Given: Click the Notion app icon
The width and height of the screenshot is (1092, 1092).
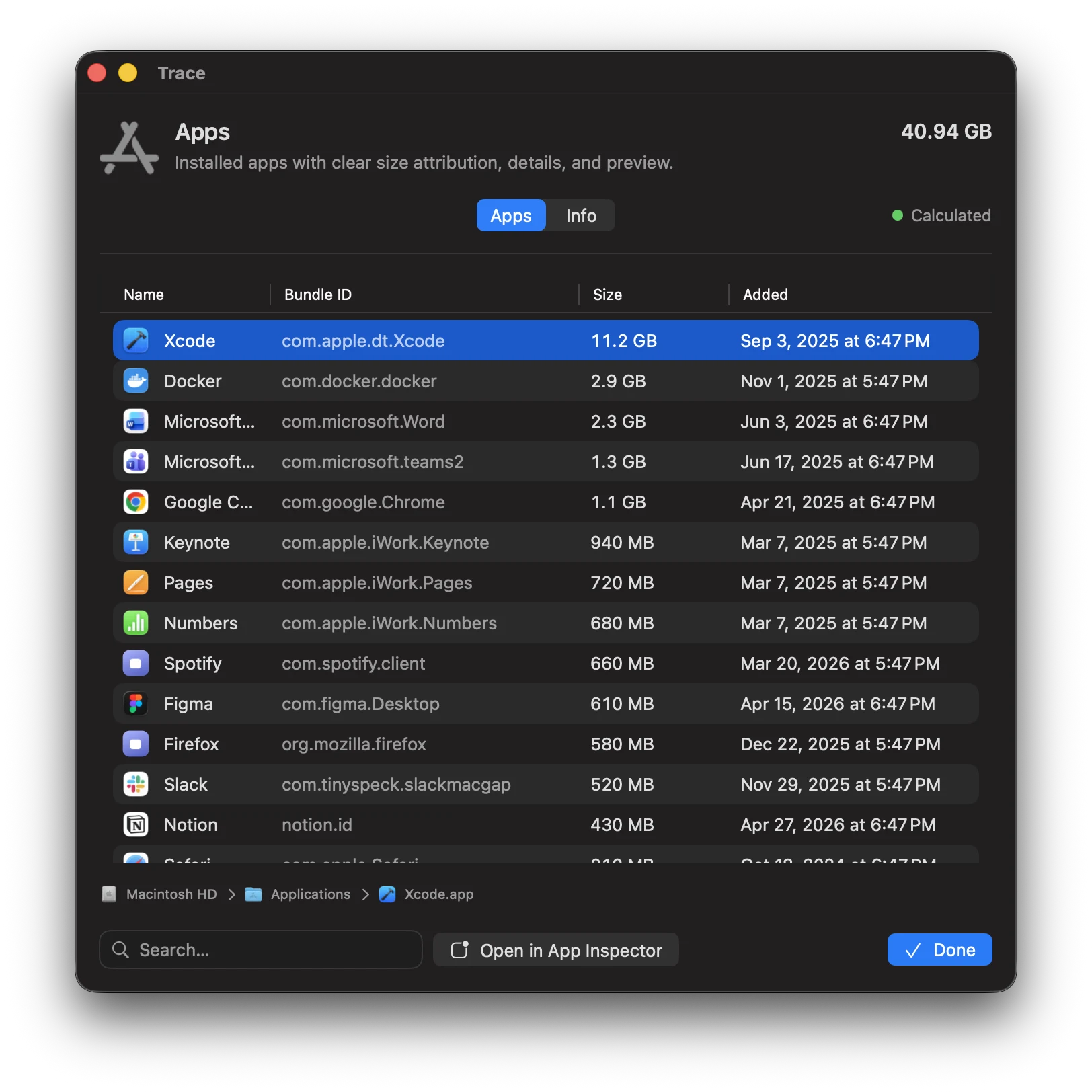Looking at the screenshot, I should tap(136, 825).
